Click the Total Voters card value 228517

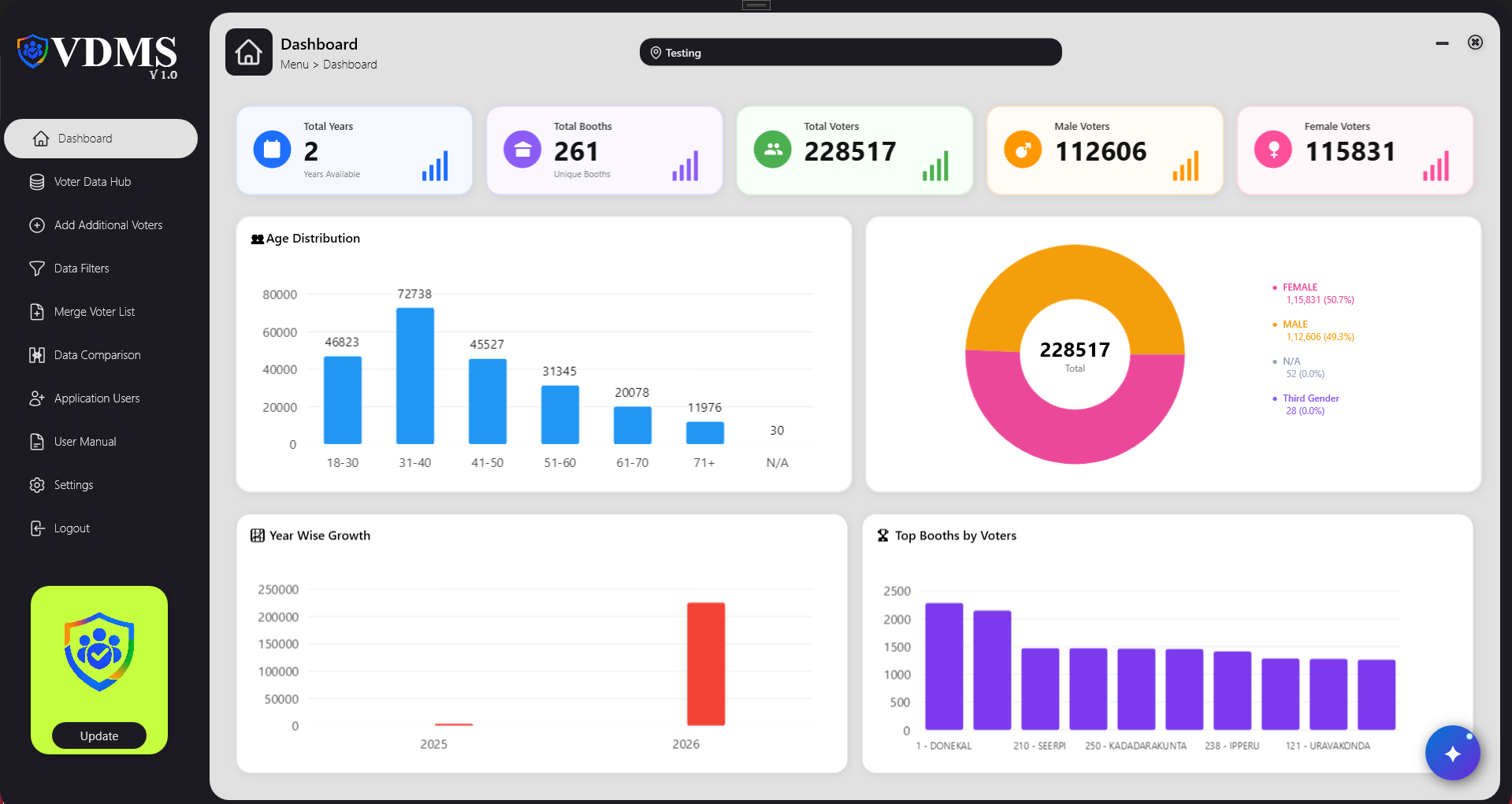pos(850,151)
